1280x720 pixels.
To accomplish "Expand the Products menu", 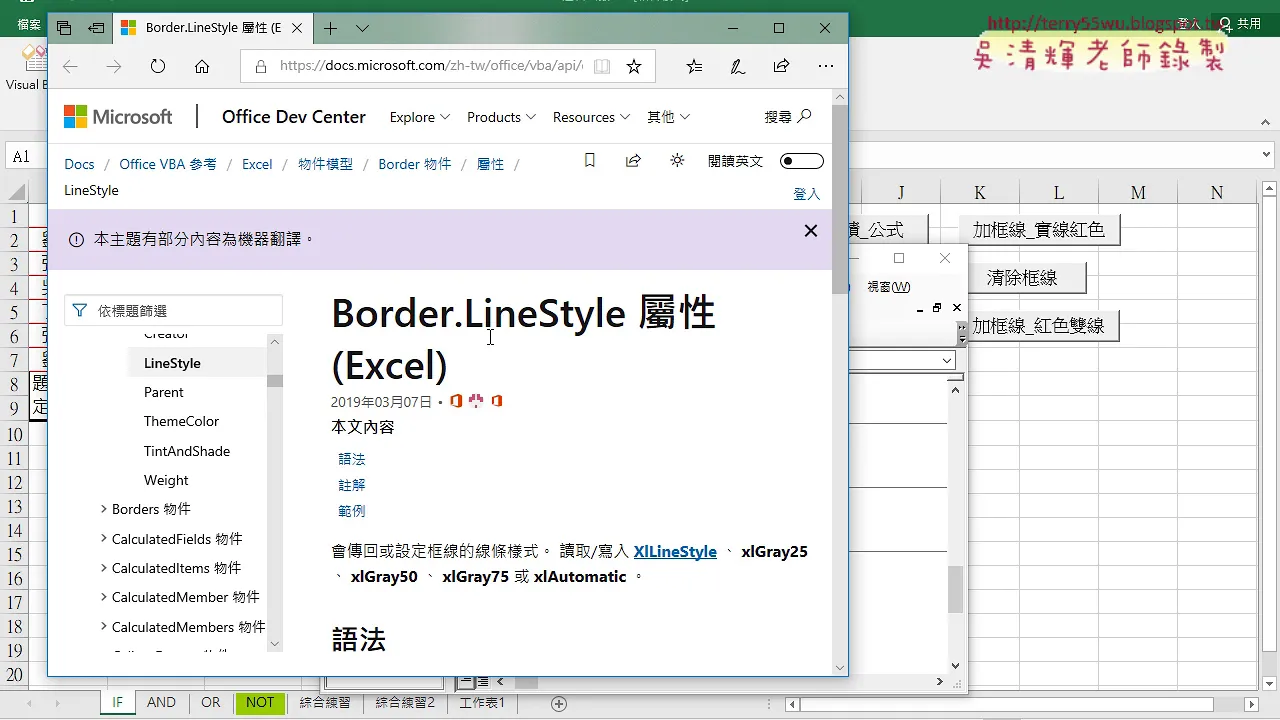I will click(x=501, y=117).
